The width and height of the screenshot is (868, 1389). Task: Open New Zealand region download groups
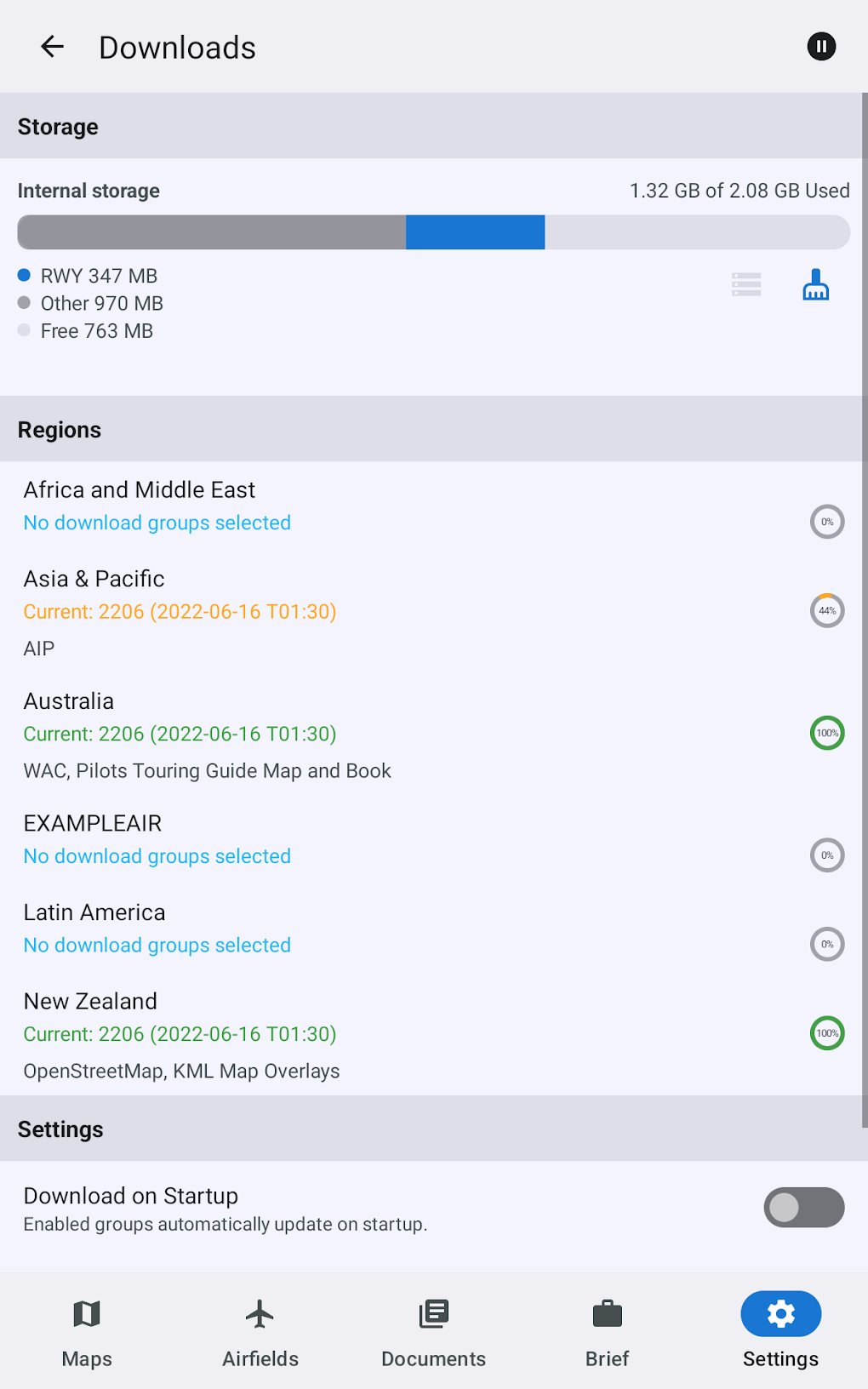coord(91,1002)
